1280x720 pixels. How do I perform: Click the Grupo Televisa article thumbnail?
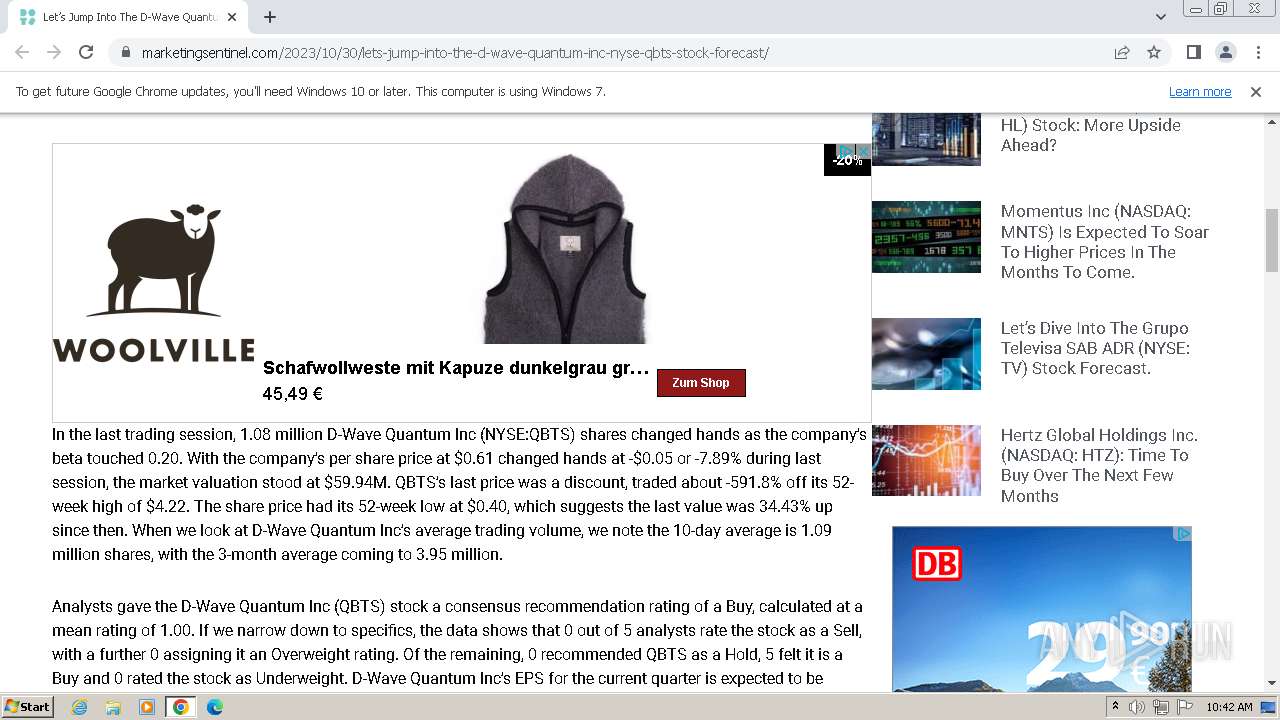tap(926, 354)
